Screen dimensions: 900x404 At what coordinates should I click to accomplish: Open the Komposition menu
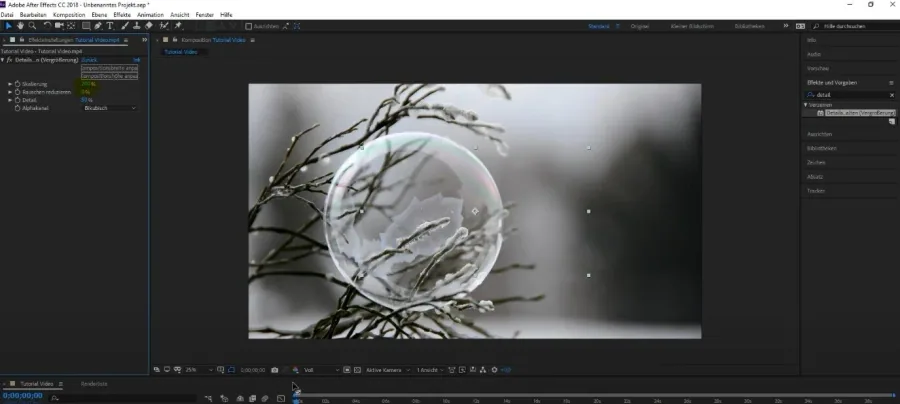point(69,15)
